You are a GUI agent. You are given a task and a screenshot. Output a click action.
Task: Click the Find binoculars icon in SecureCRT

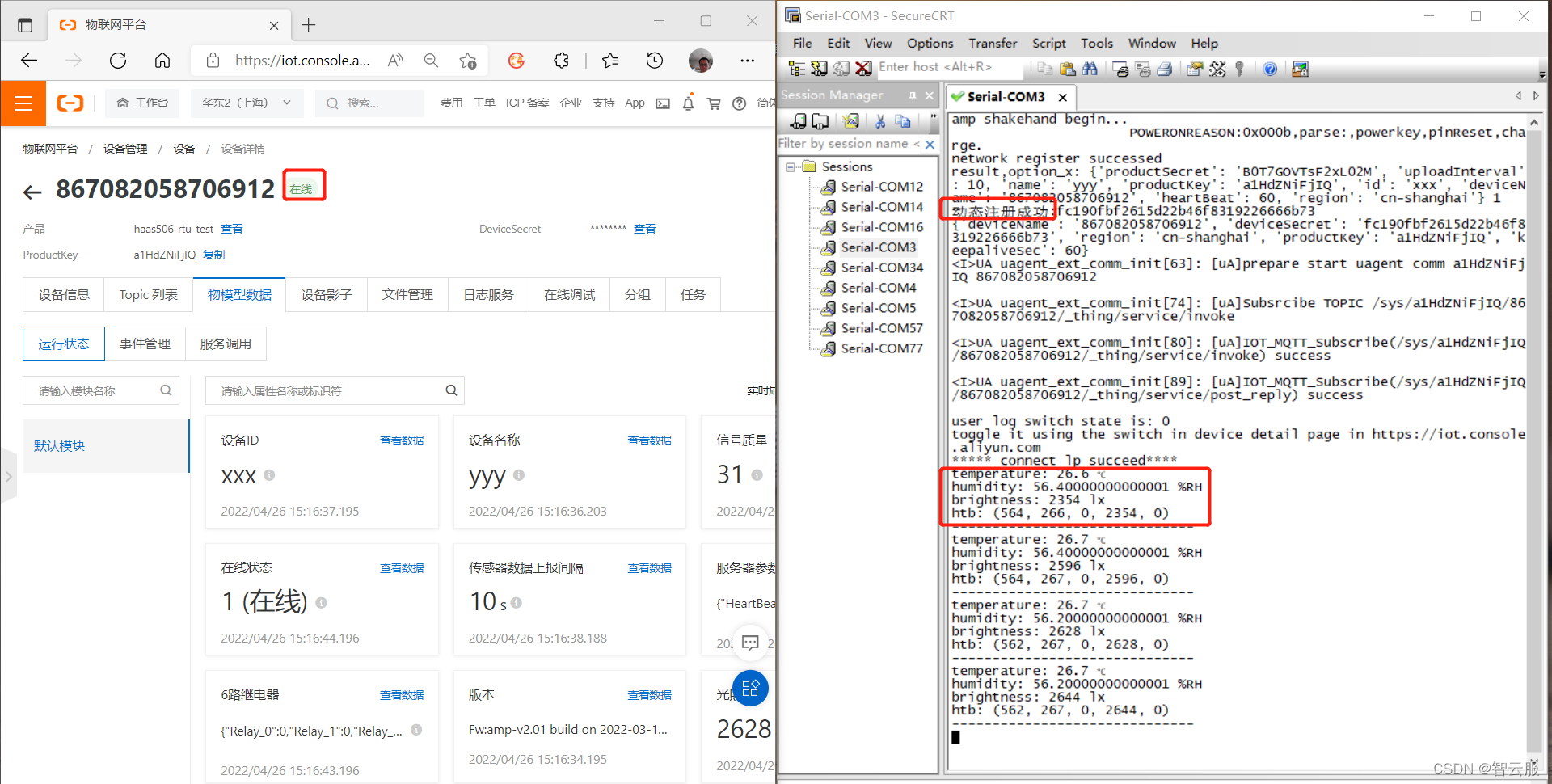click(1090, 69)
